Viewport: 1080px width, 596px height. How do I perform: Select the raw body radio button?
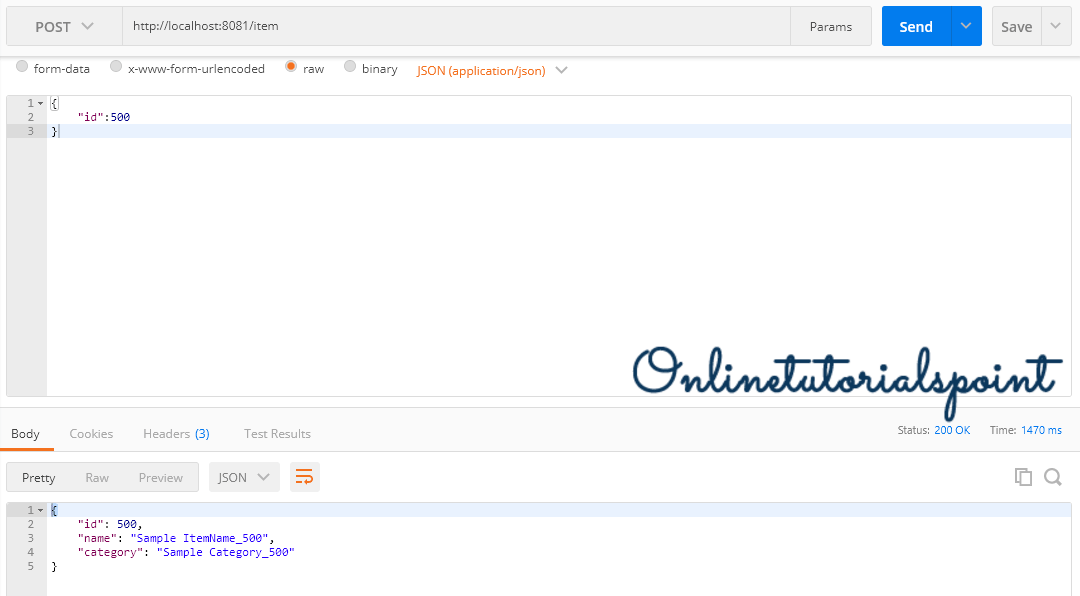tap(291, 68)
